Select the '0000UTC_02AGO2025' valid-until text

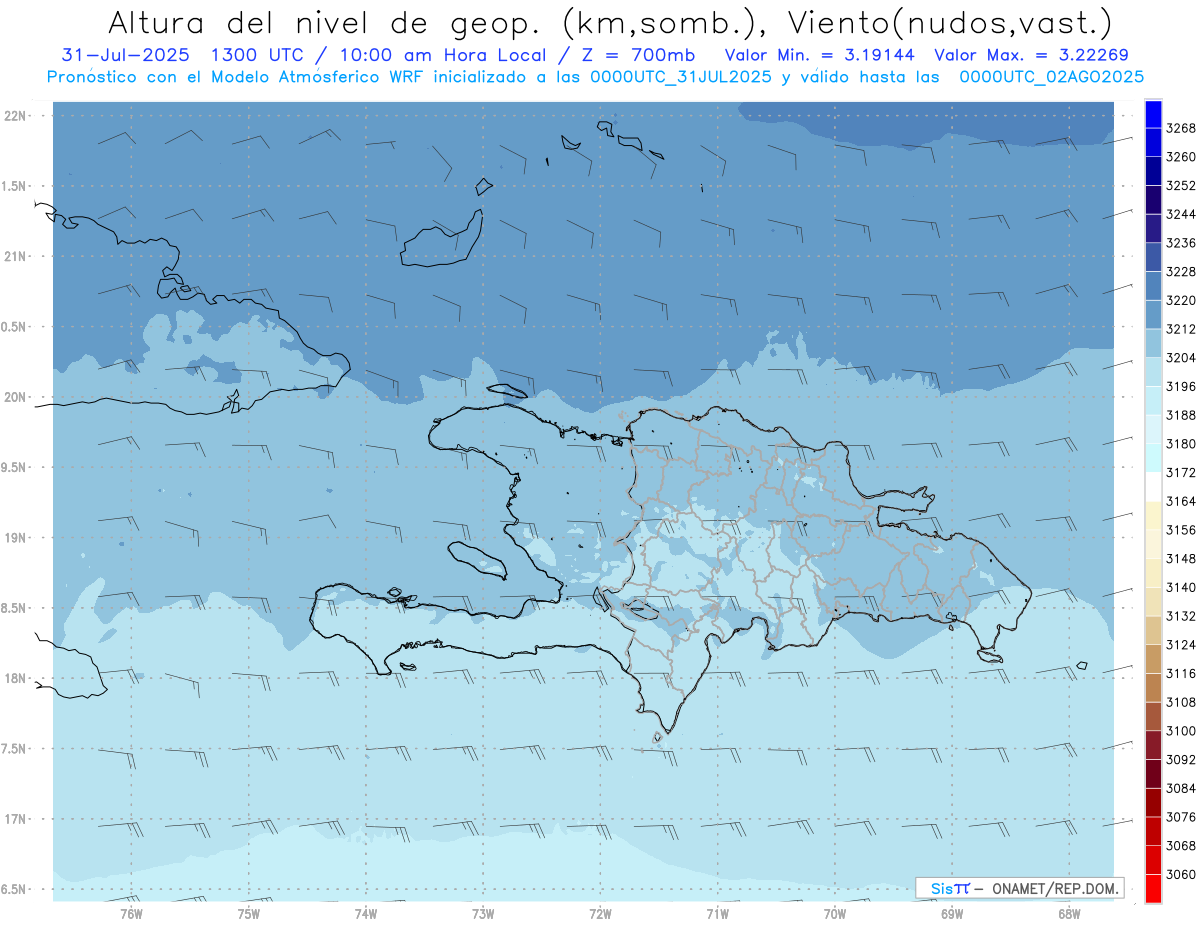pos(1051,76)
